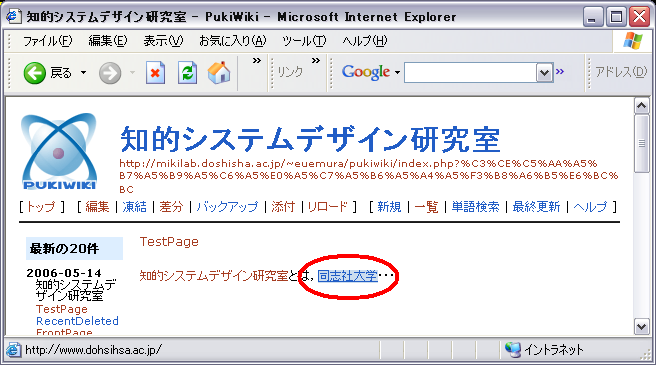Click the バックアップ backup link
This screenshot has height=366, width=656.
pyautogui.click(x=227, y=207)
